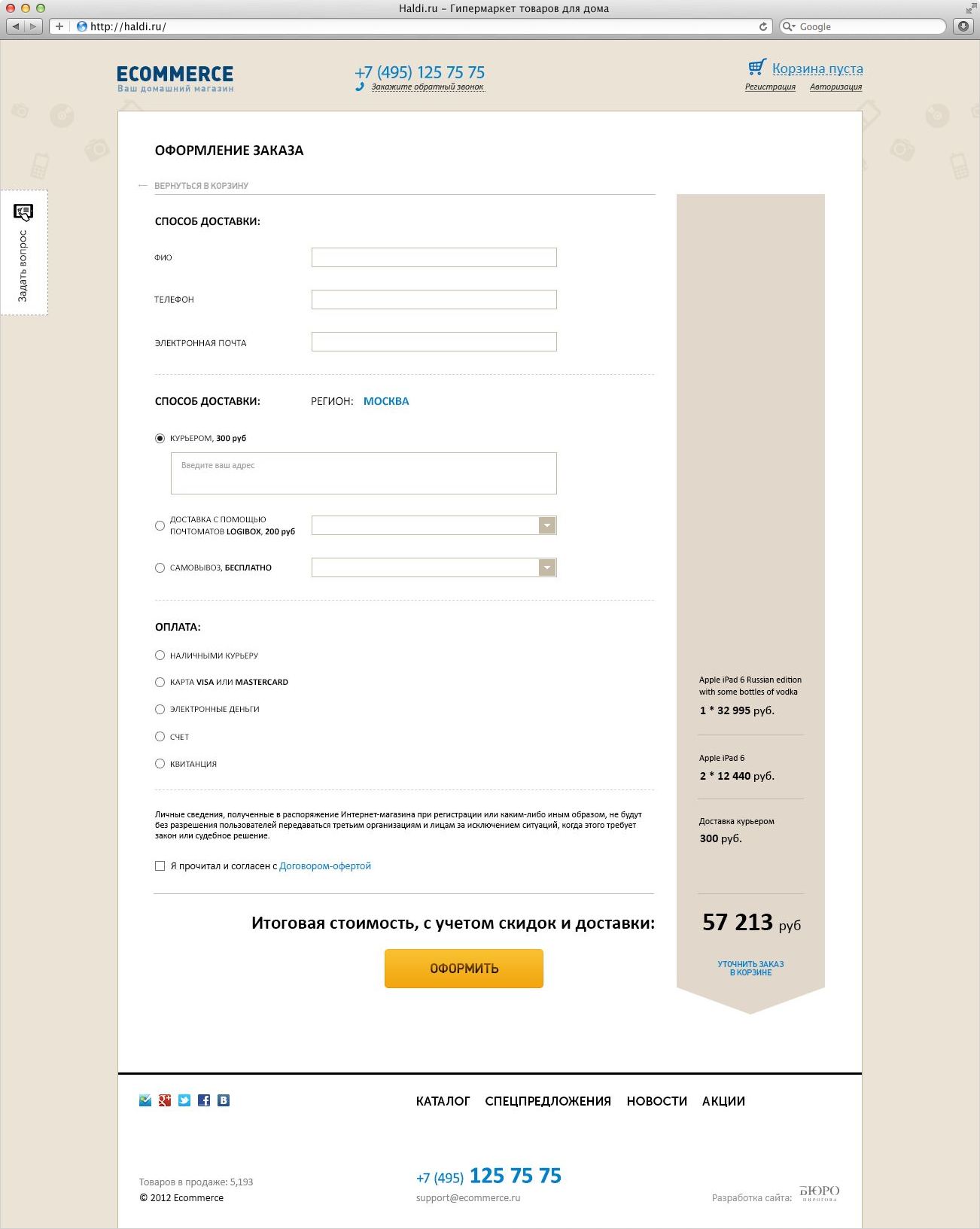Click the Twitter icon in footer
Image resolution: width=980 pixels, height=1229 pixels.
[x=184, y=1100]
